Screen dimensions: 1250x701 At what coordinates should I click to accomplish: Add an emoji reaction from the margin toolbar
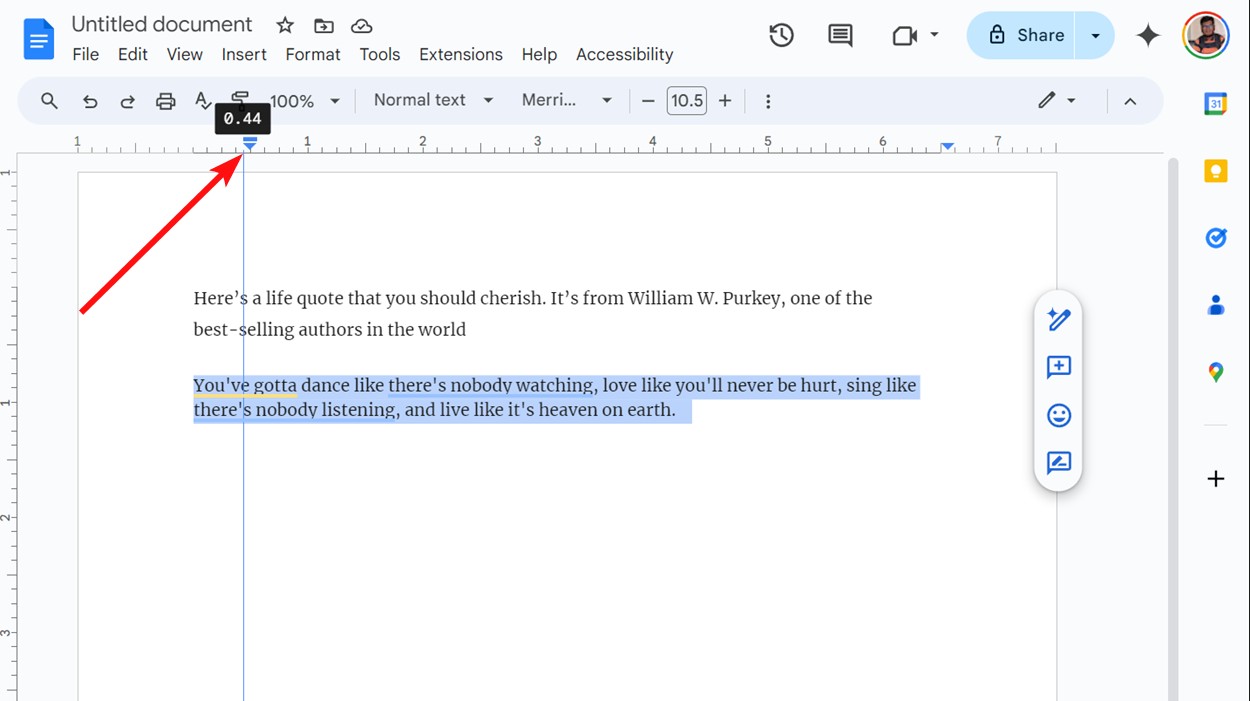coord(1058,415)
